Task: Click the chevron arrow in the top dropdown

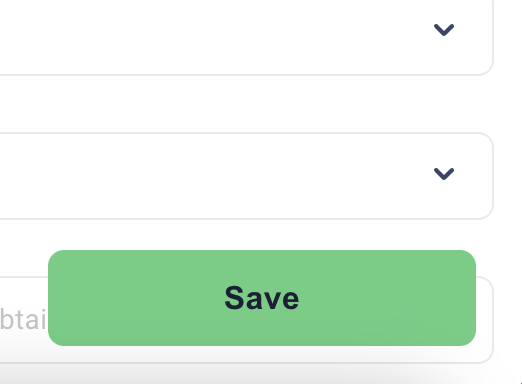Action: point(444,30)
